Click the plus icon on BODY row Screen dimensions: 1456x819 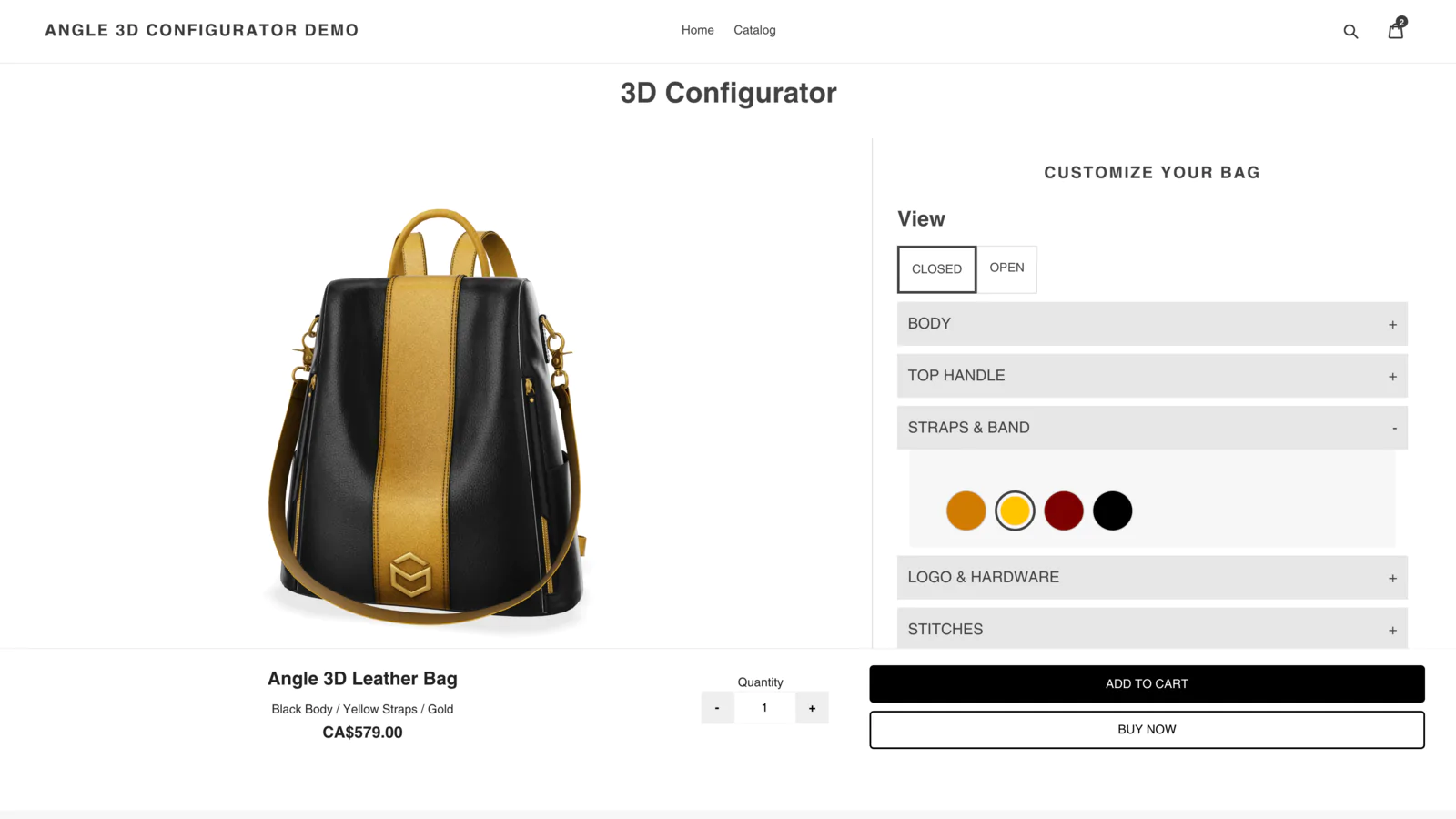(x=1392, y=325)
